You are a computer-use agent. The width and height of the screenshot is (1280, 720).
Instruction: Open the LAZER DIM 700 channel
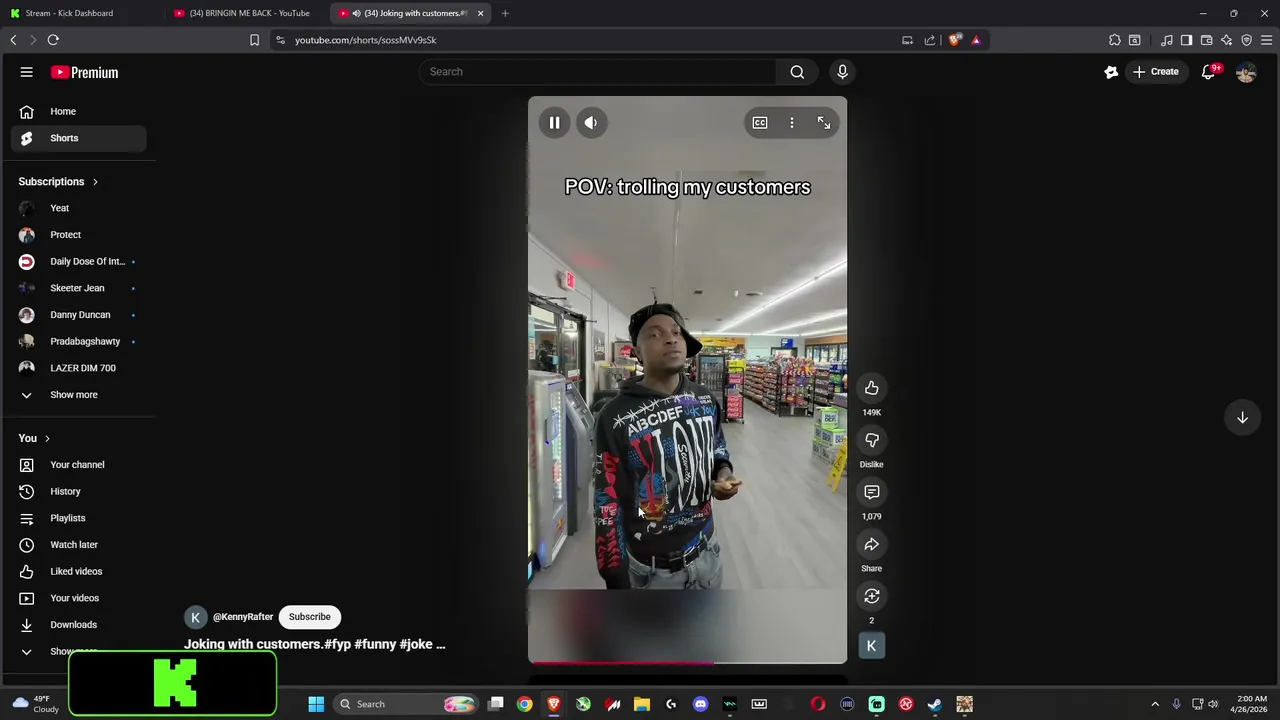click(79, 368)
